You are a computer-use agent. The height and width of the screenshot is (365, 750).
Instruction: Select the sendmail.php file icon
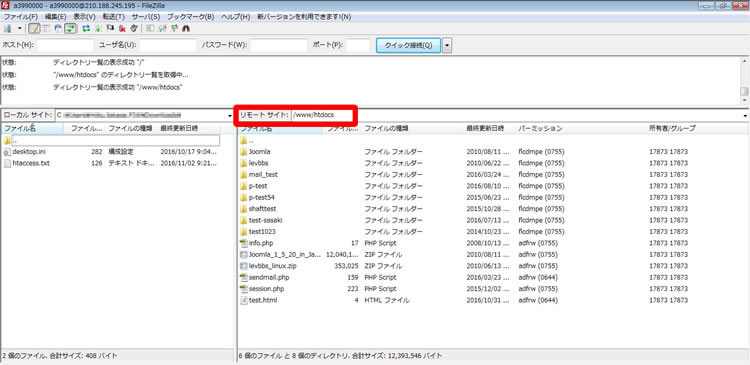click(244, 277)
